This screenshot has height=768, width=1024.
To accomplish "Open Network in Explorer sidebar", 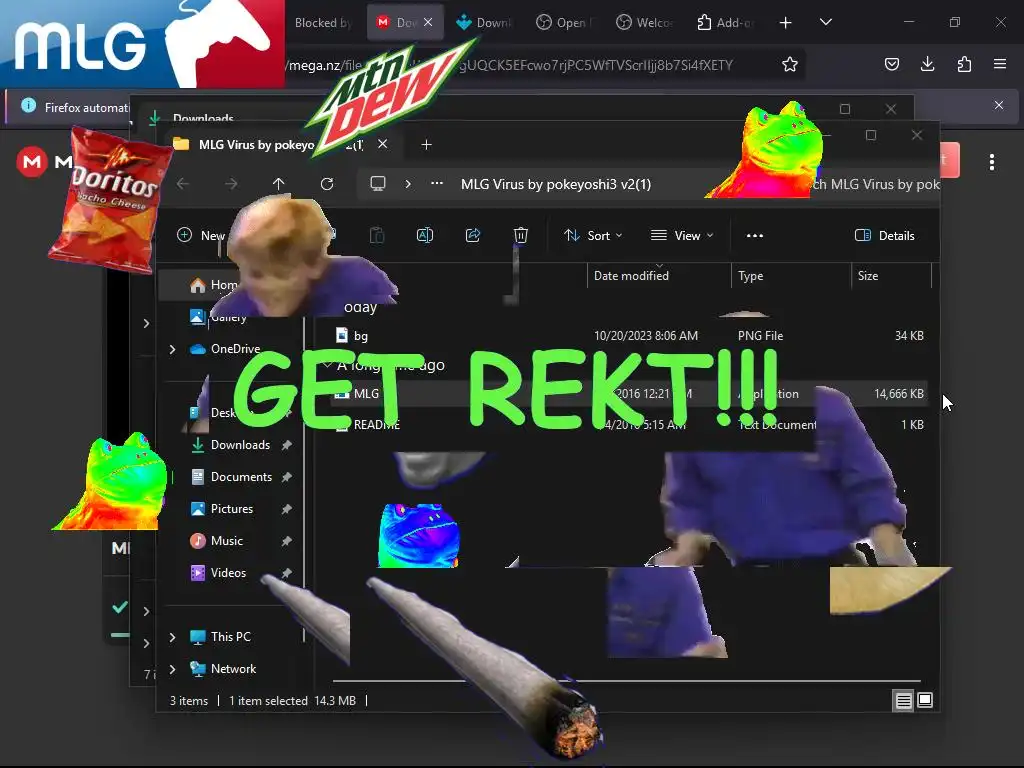I will pyautogui.click(x=222, y=669).
